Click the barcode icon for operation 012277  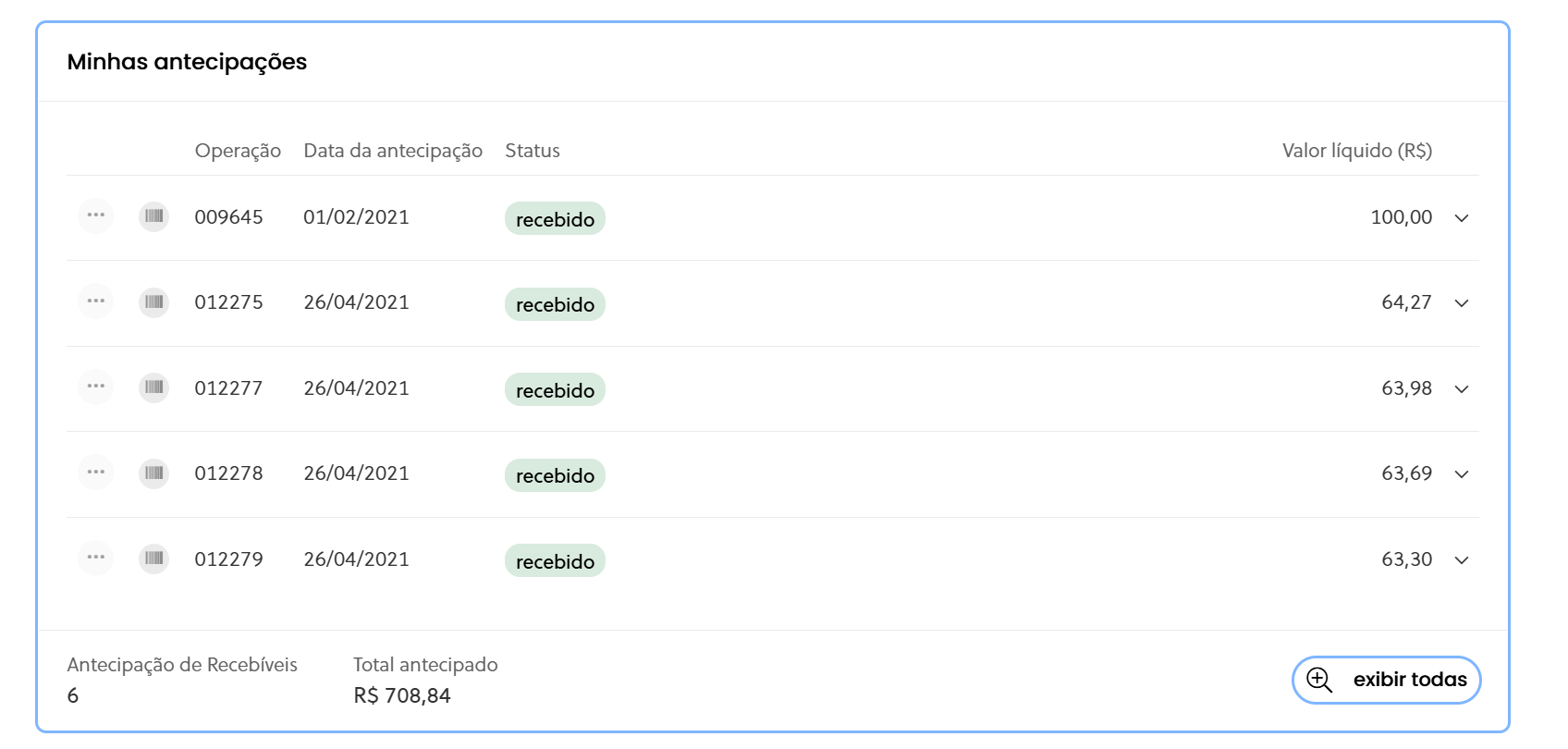pyautogui.click(x=154, y=387)
